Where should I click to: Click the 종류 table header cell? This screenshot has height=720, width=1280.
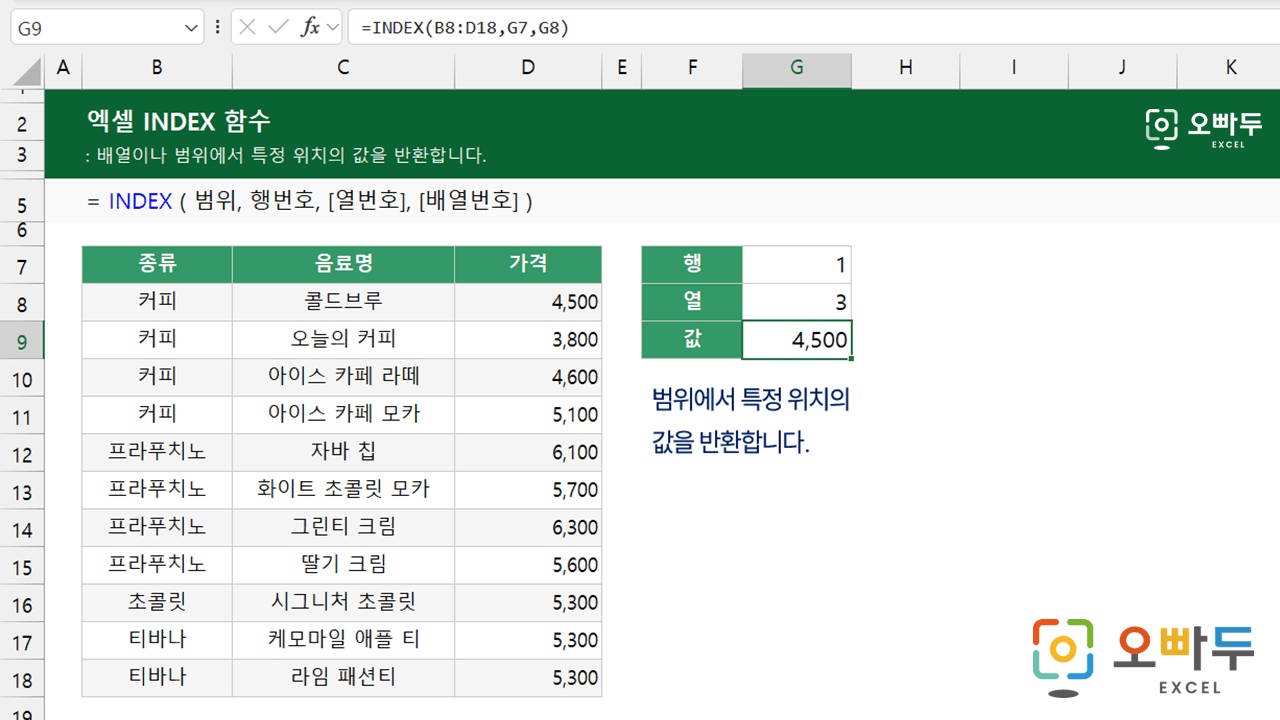[157, 264]
